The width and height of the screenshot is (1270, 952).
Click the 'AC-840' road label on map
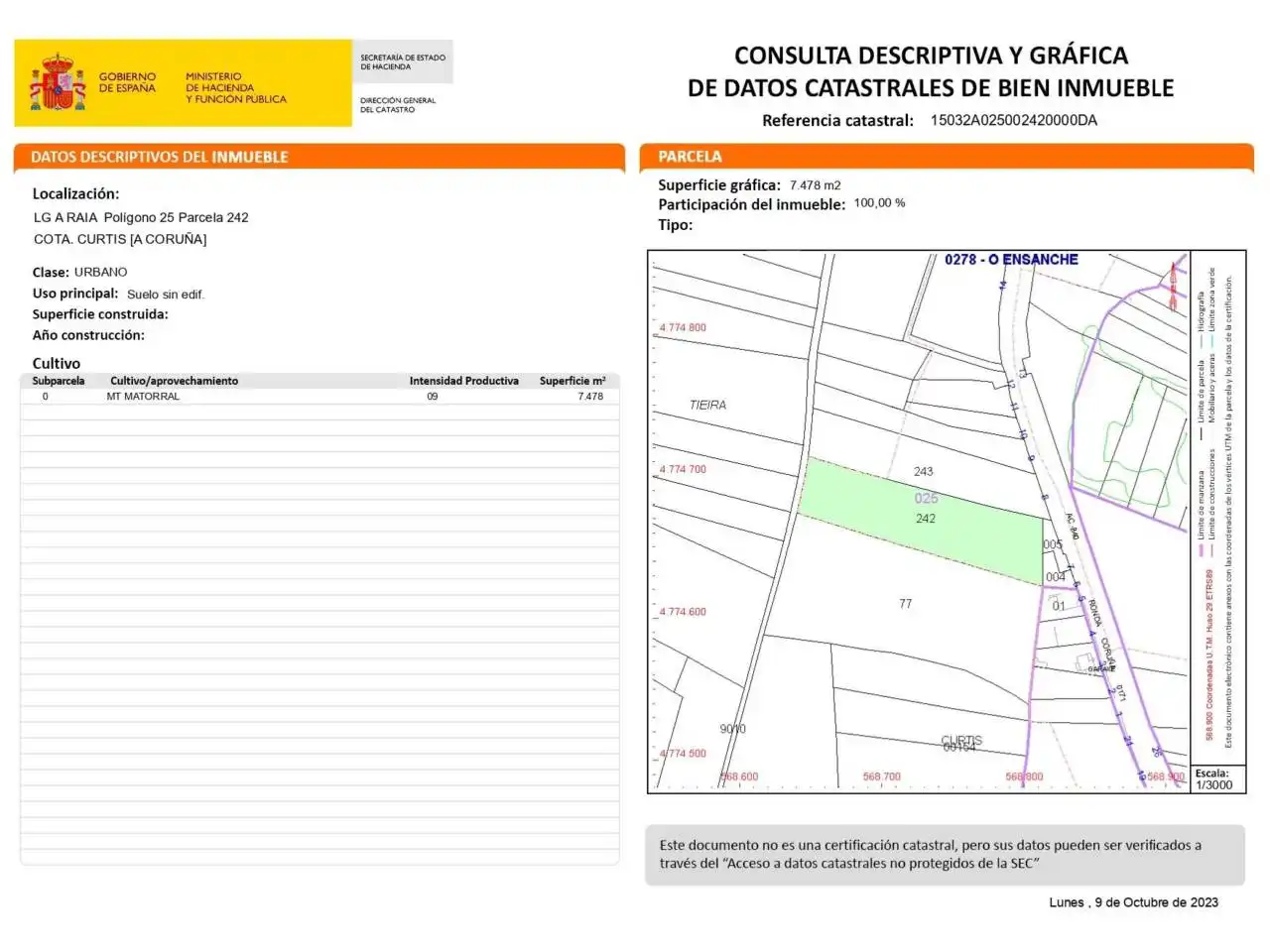[1073, 527]
